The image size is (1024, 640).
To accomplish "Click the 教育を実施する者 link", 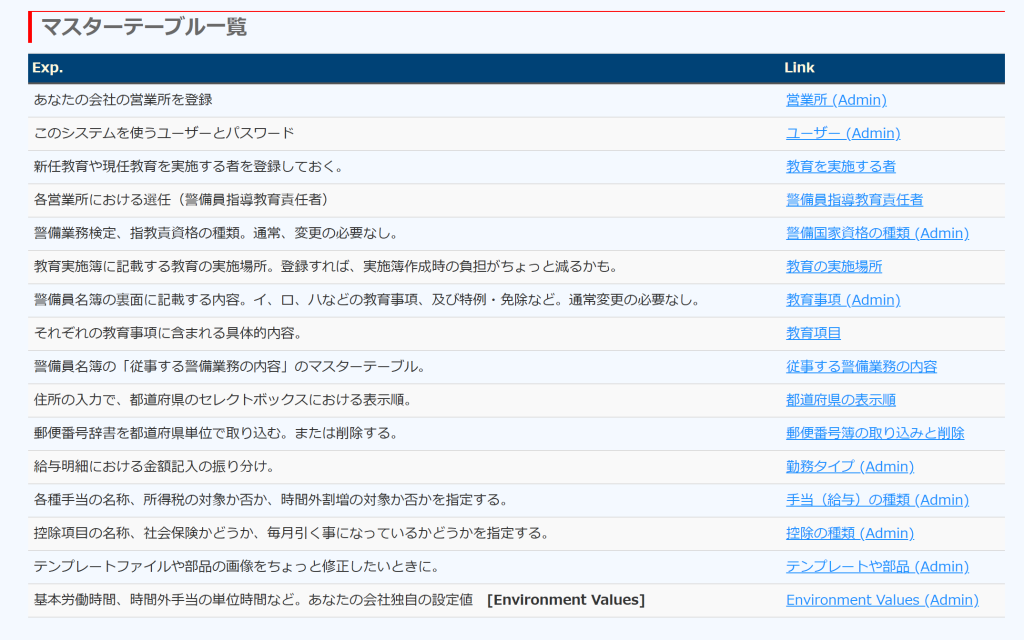I will pyautogui.click(x=840, y=166).
